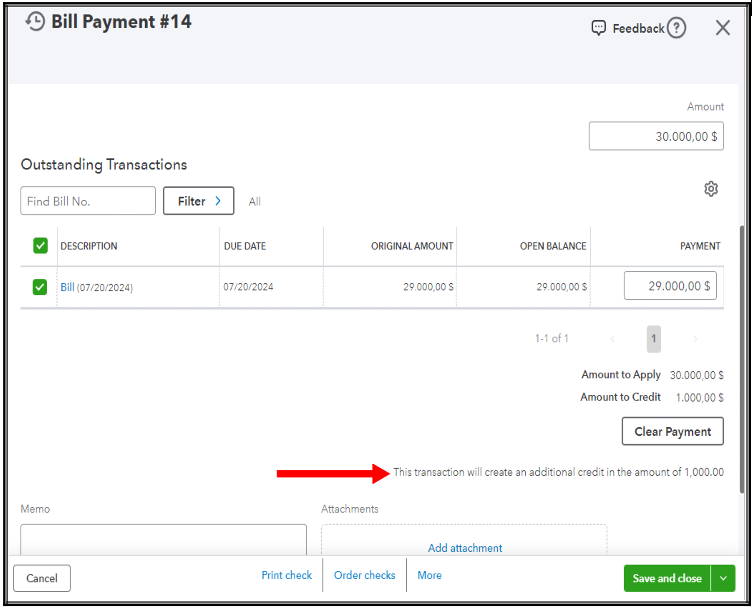The height and width of the screenshot is (610, 753).
Task: Click the Feedback label text
Action: point(638,29)
